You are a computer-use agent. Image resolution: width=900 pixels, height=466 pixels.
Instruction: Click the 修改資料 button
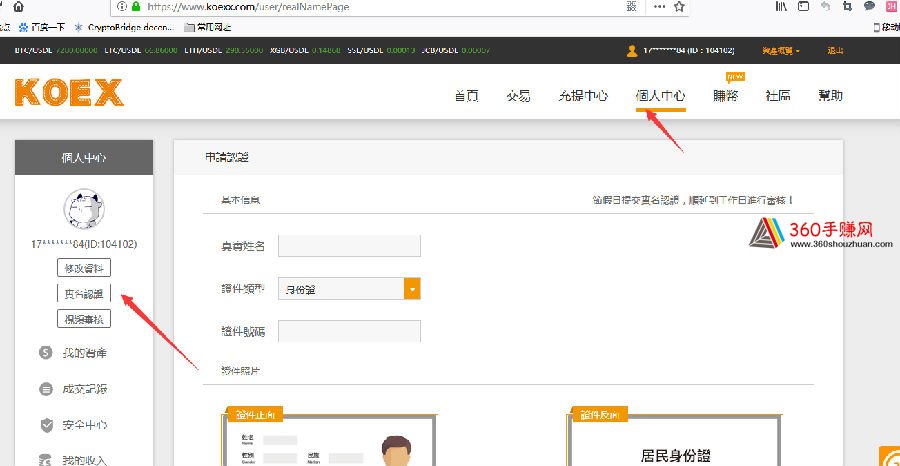[x=84, y=268]
